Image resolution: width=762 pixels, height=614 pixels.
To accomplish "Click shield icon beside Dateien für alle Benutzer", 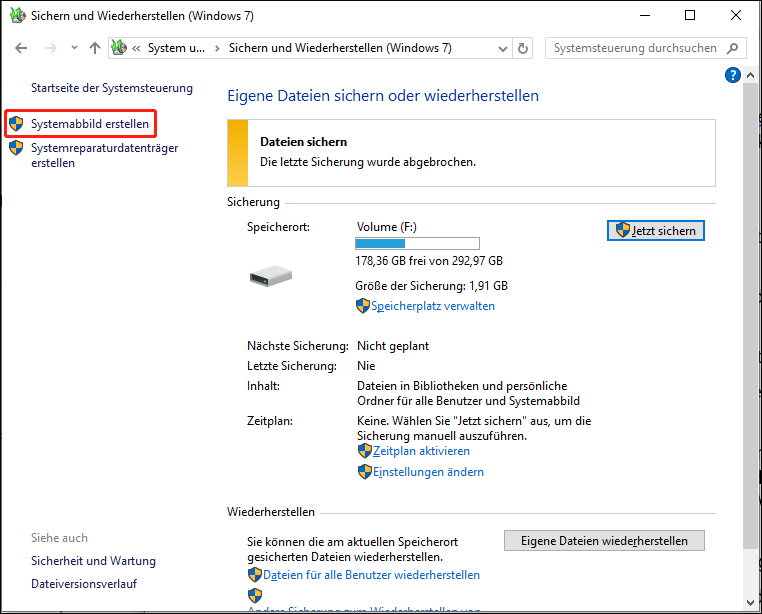I will (x=255, y=575).
